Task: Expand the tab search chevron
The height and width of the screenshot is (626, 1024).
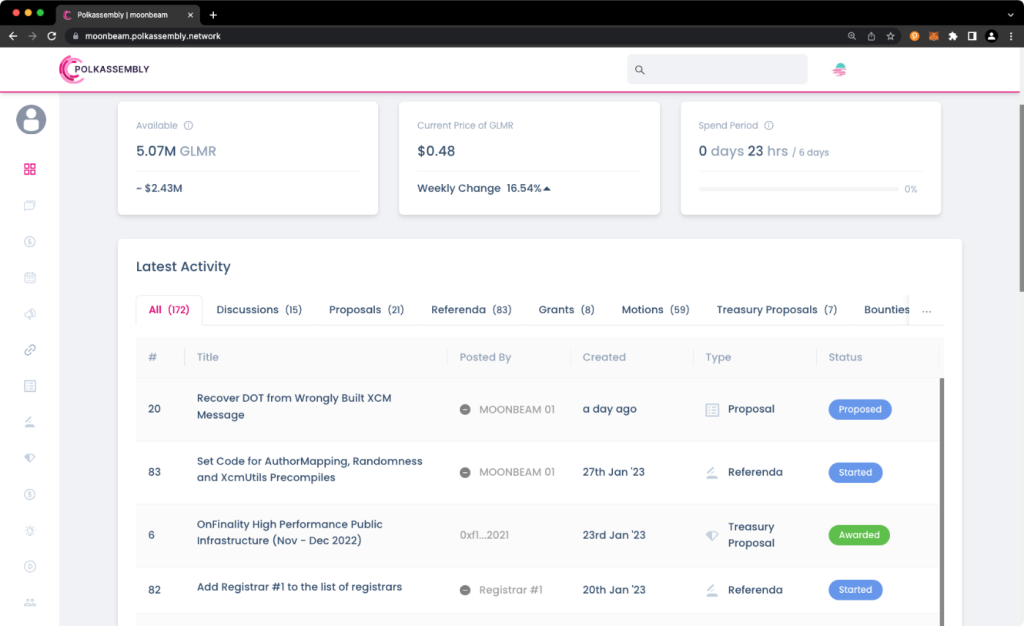Action: point(1010,14)
